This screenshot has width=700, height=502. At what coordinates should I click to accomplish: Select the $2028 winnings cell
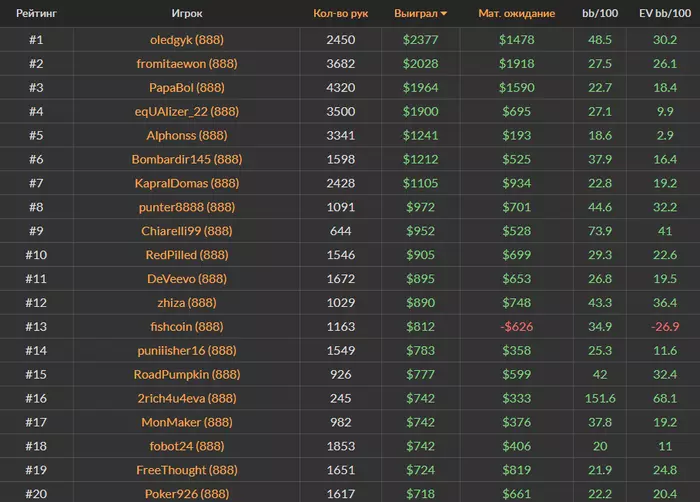click(421, 63)
